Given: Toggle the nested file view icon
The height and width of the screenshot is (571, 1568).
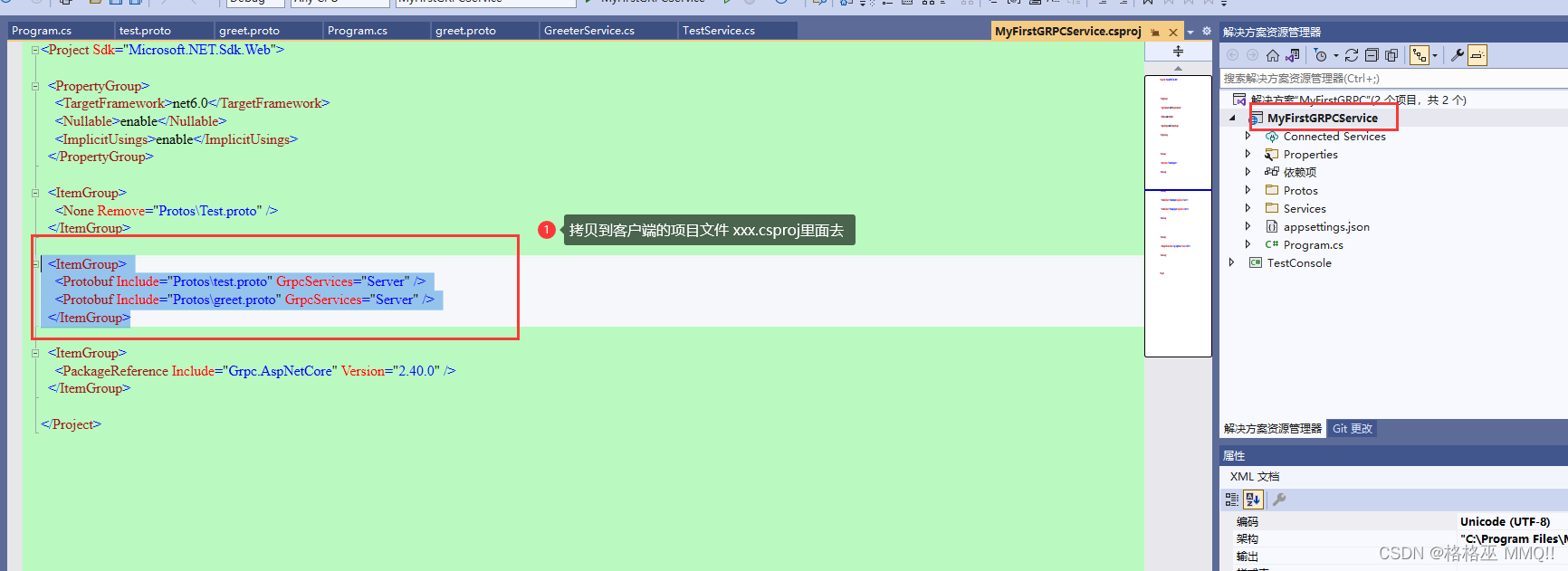Looking at the screenshot, I should coord(1420,55).
